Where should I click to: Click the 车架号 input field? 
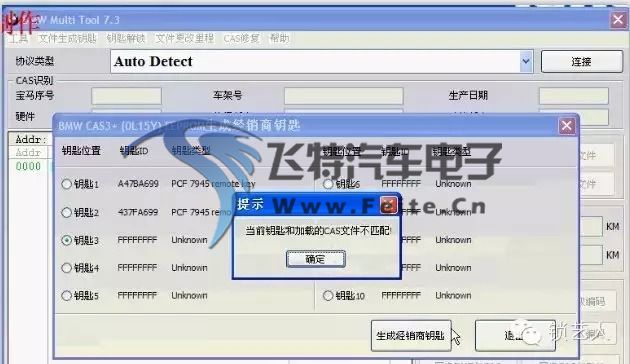pyautogui.click(x=344, y=96)
